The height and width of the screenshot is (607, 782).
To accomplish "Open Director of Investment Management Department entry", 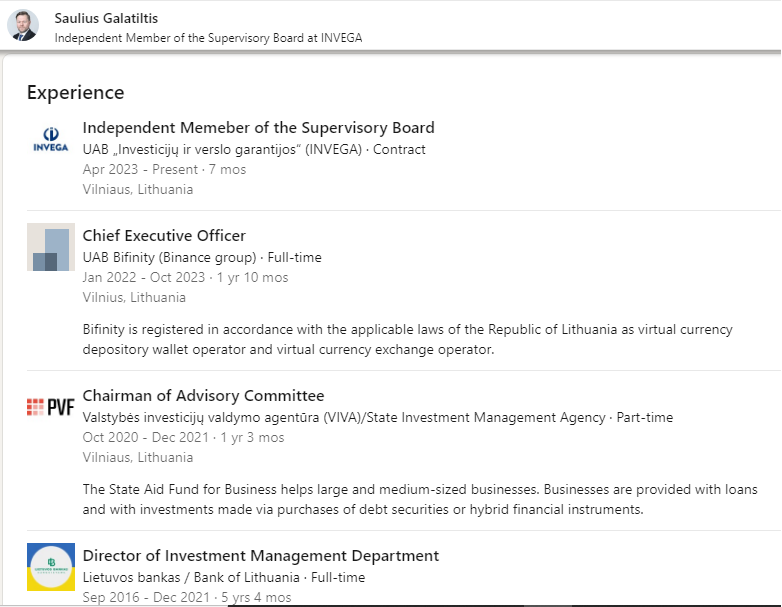I will (x=260, y=556).
